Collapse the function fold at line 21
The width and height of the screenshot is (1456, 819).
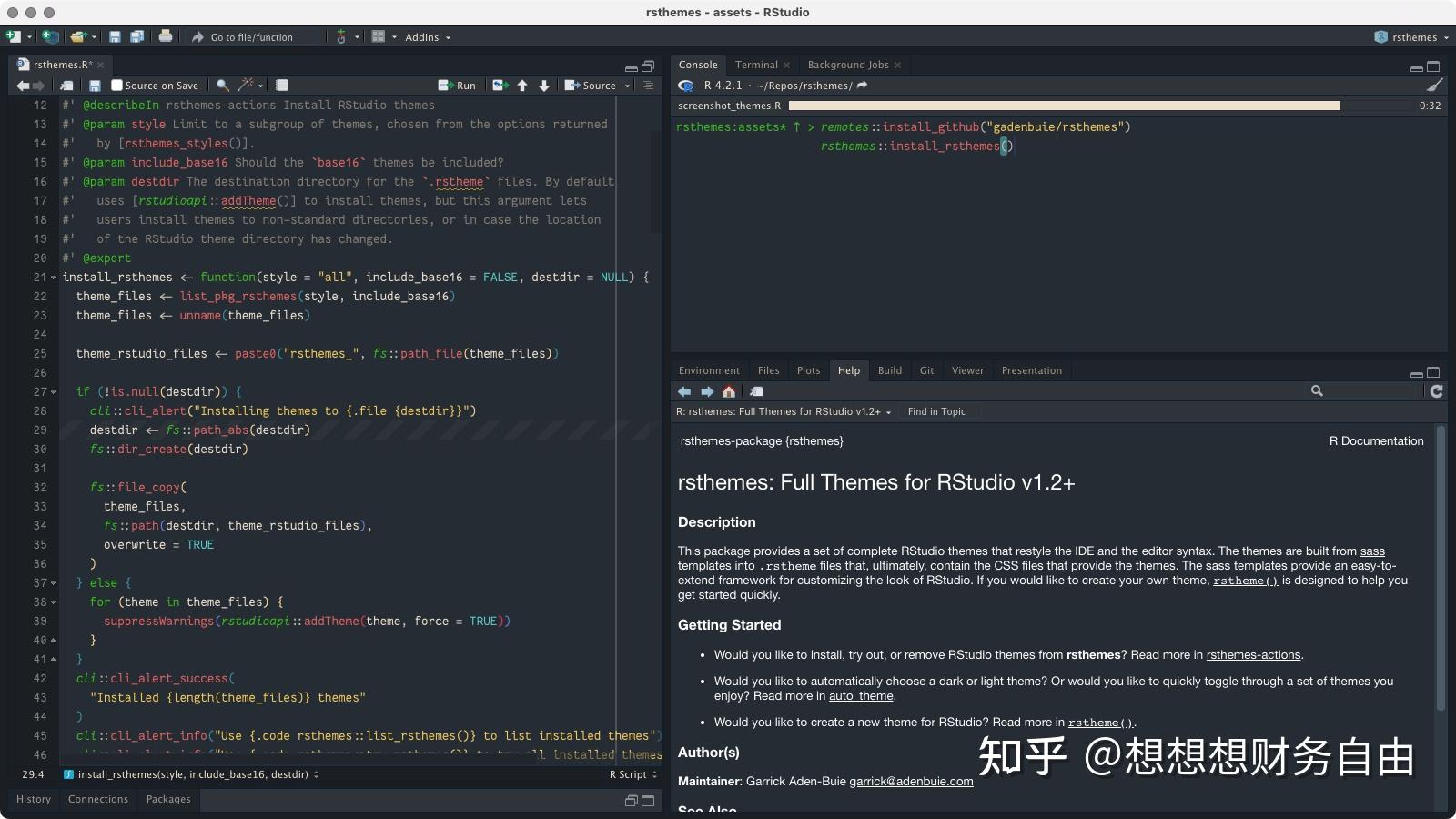[x=53, y=278]
